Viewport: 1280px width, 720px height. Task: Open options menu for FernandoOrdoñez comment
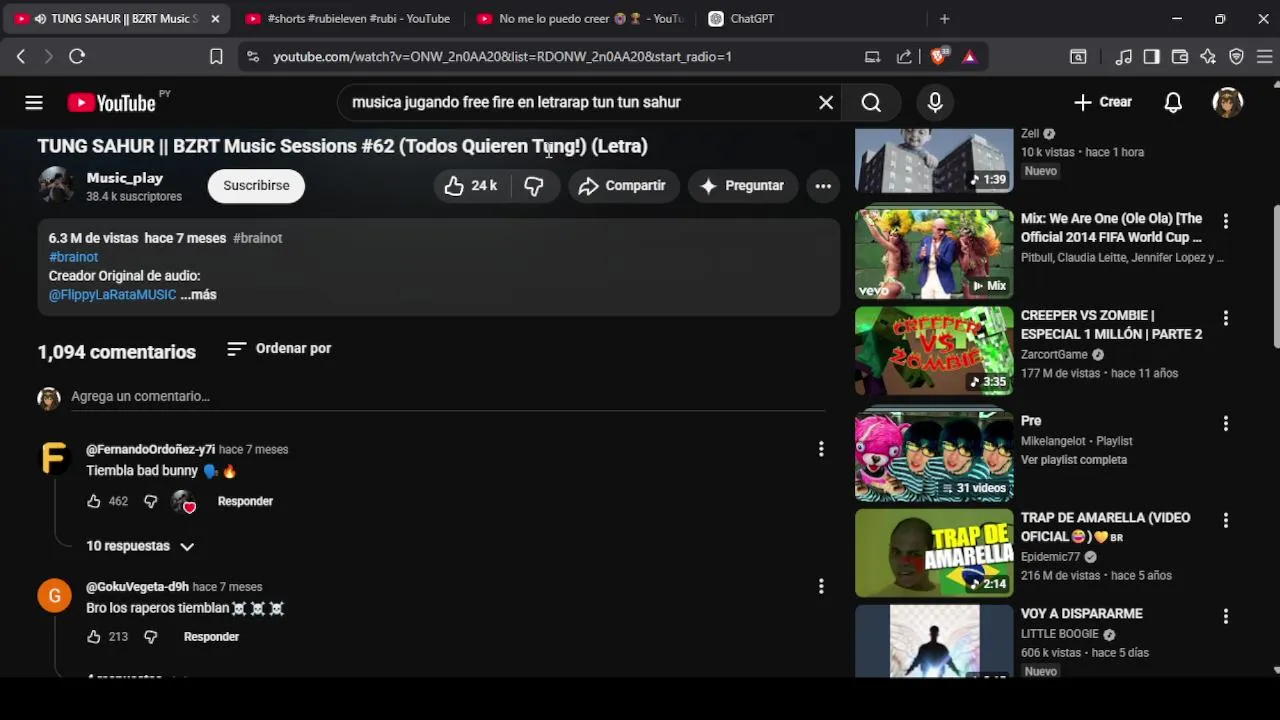821,450
